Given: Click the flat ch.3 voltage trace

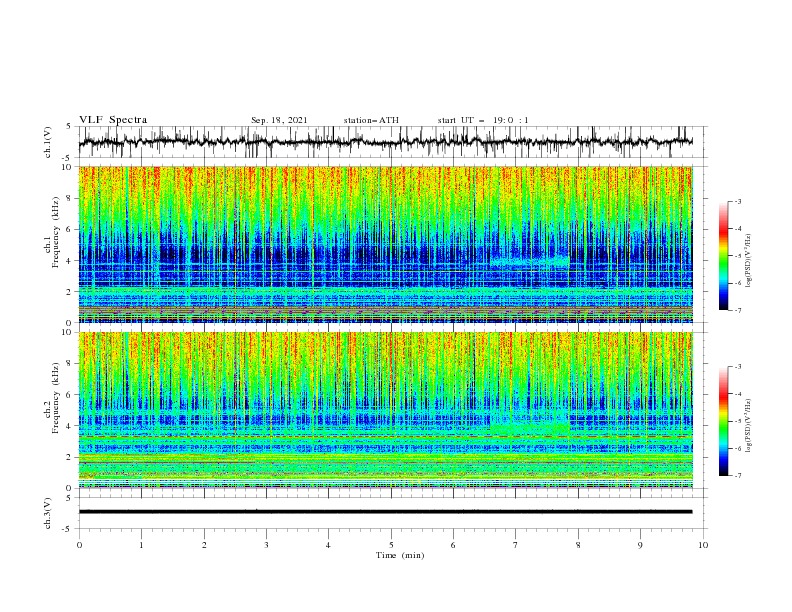Looking at the screenshot, I should pyautogui.click(x=385, y=512).
